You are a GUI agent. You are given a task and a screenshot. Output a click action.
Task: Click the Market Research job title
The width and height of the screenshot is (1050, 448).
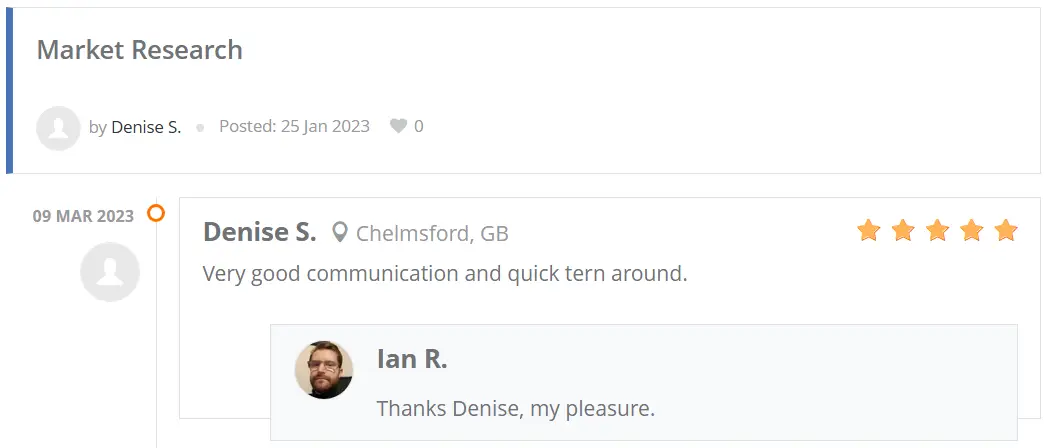(139, 50)
